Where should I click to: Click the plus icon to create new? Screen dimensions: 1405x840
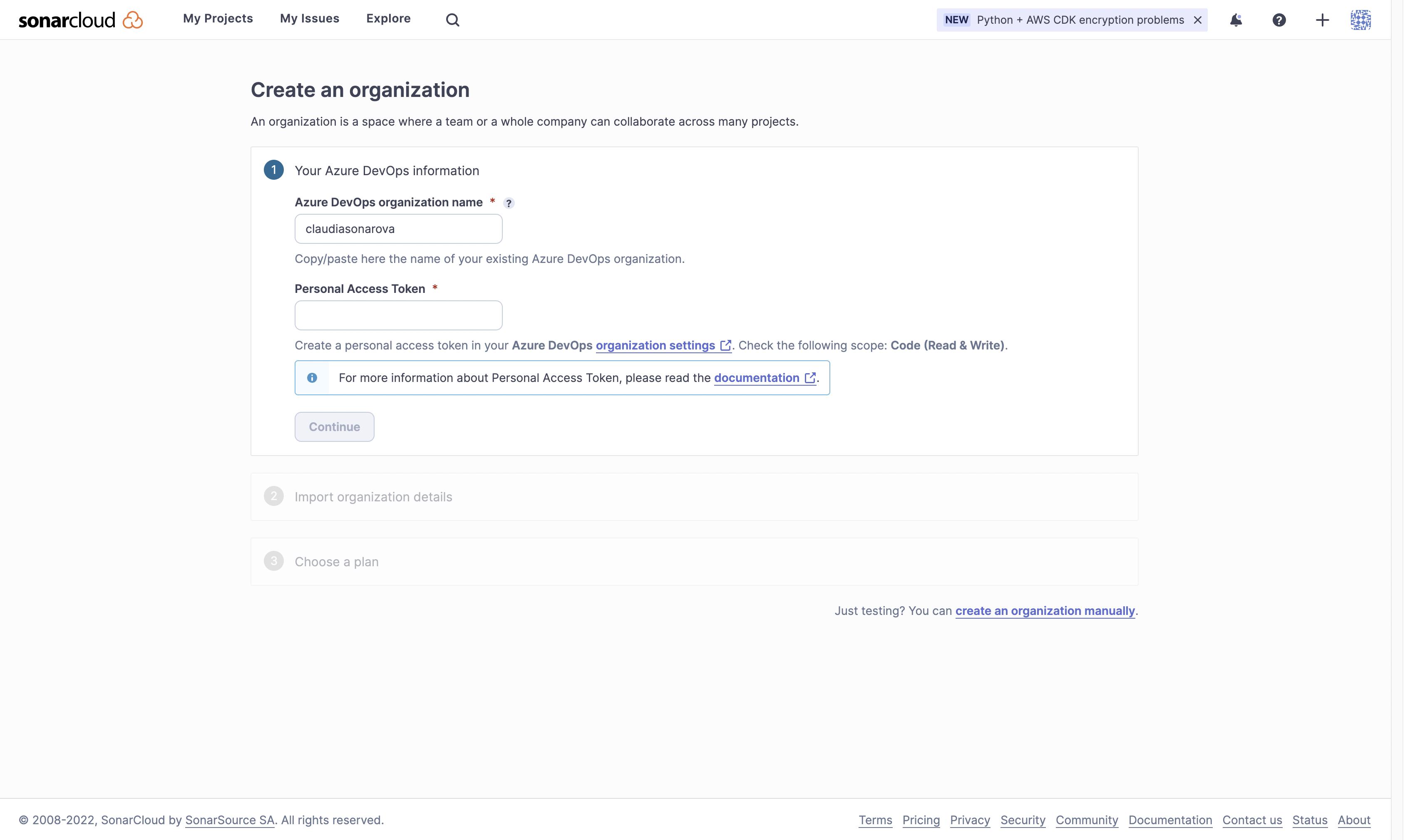[x=1322, y=20]
